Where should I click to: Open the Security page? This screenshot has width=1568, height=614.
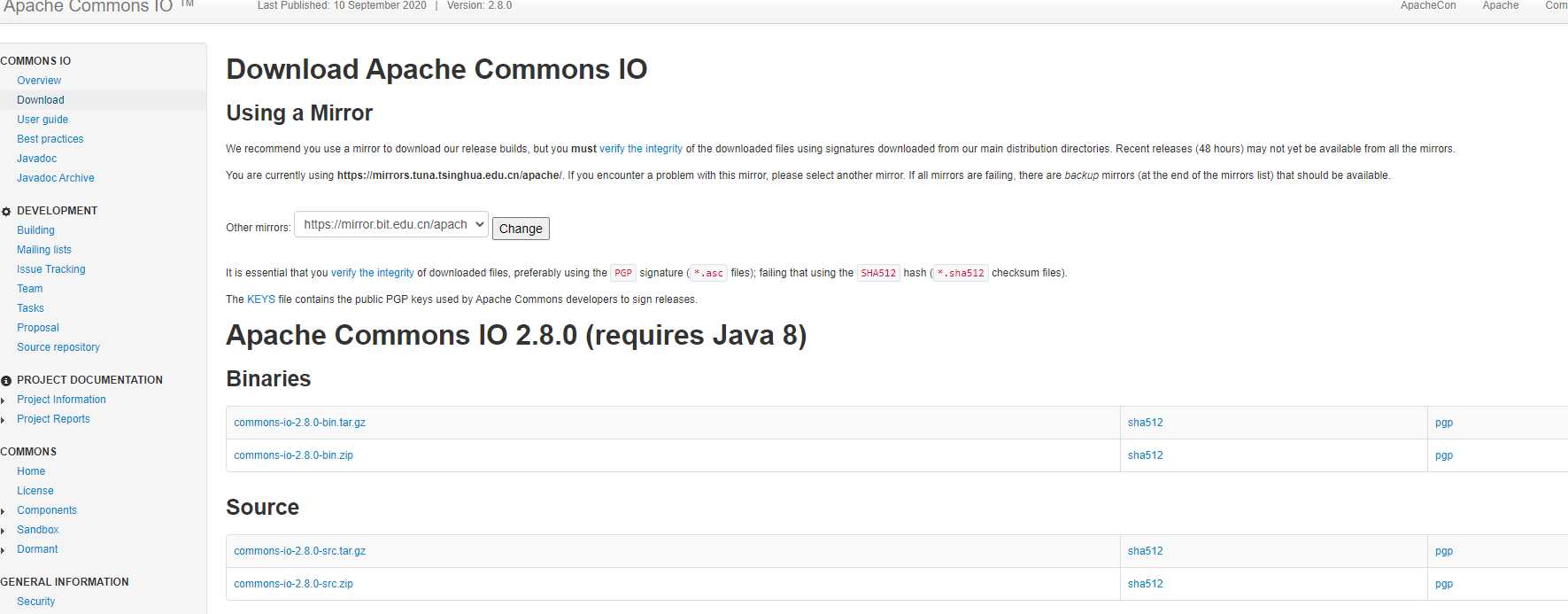(35, 602)
